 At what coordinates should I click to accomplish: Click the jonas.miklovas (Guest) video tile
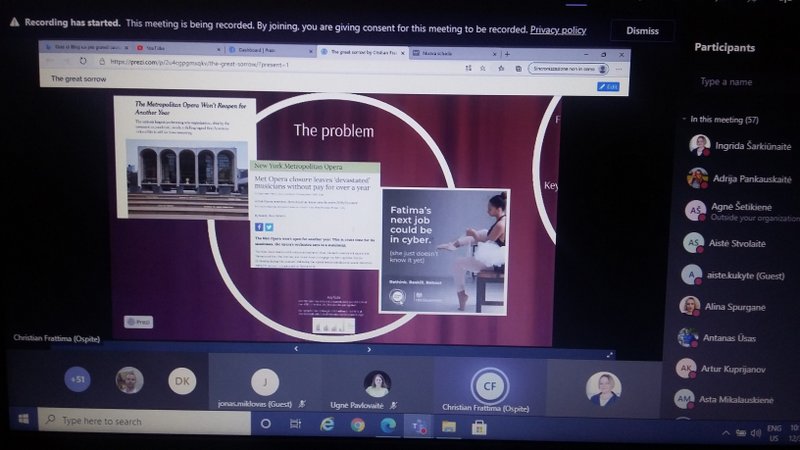click(265, 383)
